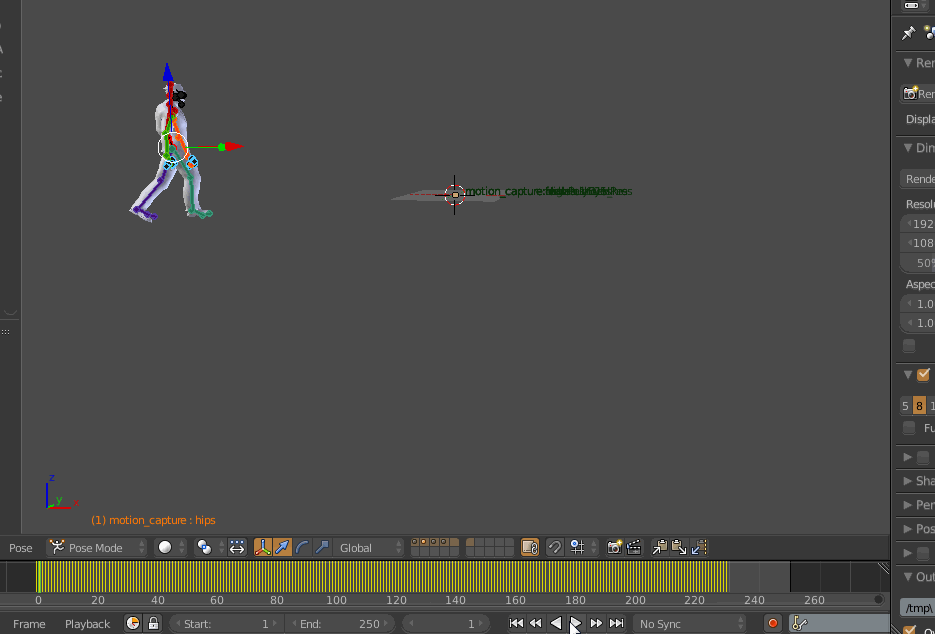
Task: Toggle manipulate center points icon
Action: (237, 548)
